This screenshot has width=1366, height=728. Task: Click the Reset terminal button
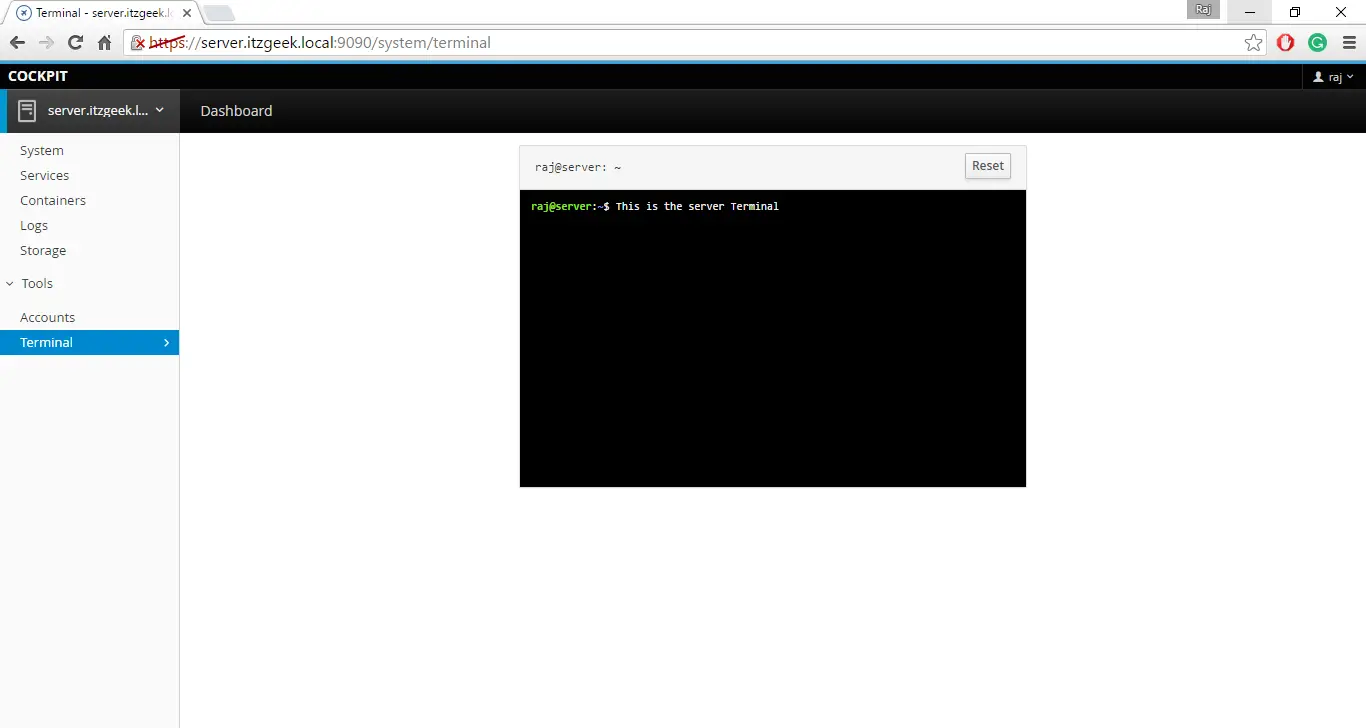click(988, 166)
